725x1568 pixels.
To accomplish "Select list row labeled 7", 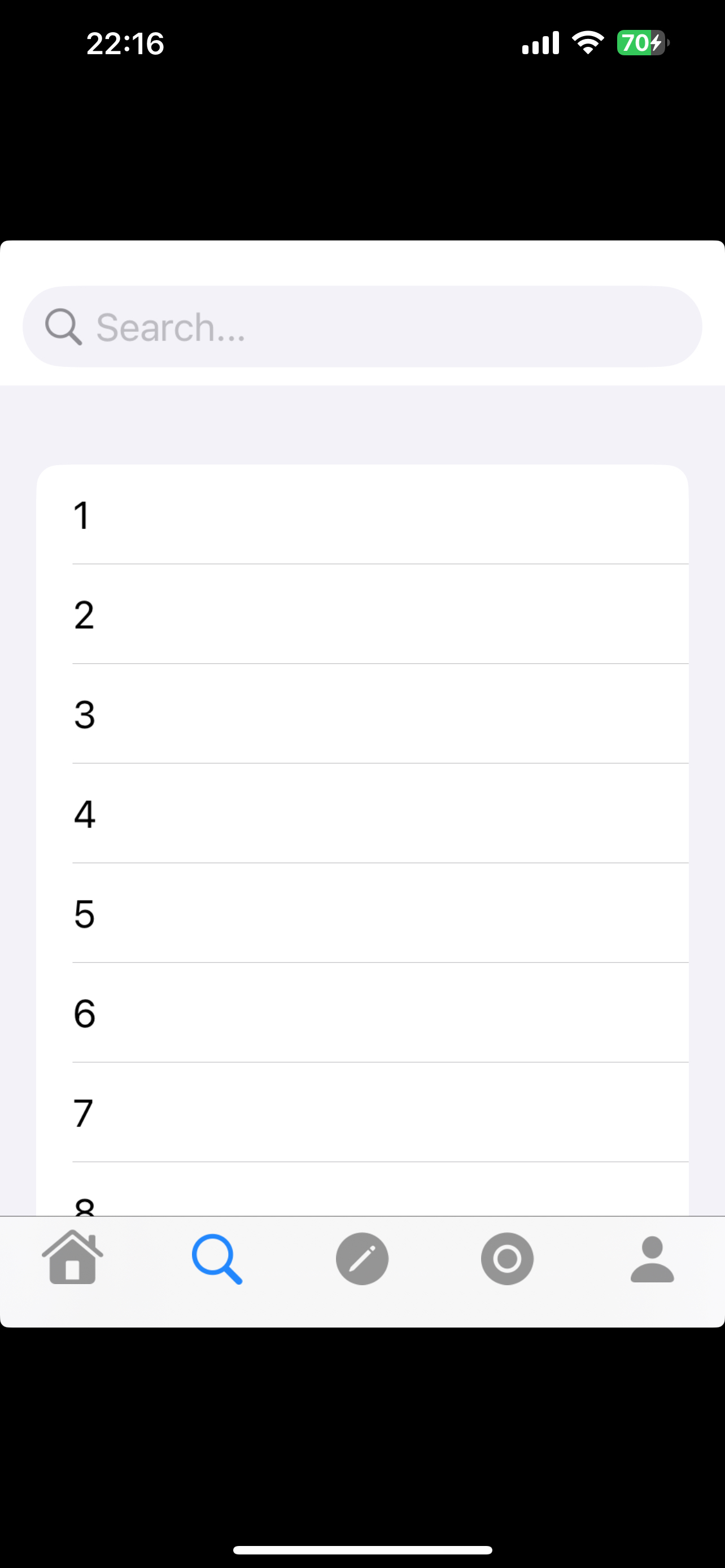I will 362,1113.
